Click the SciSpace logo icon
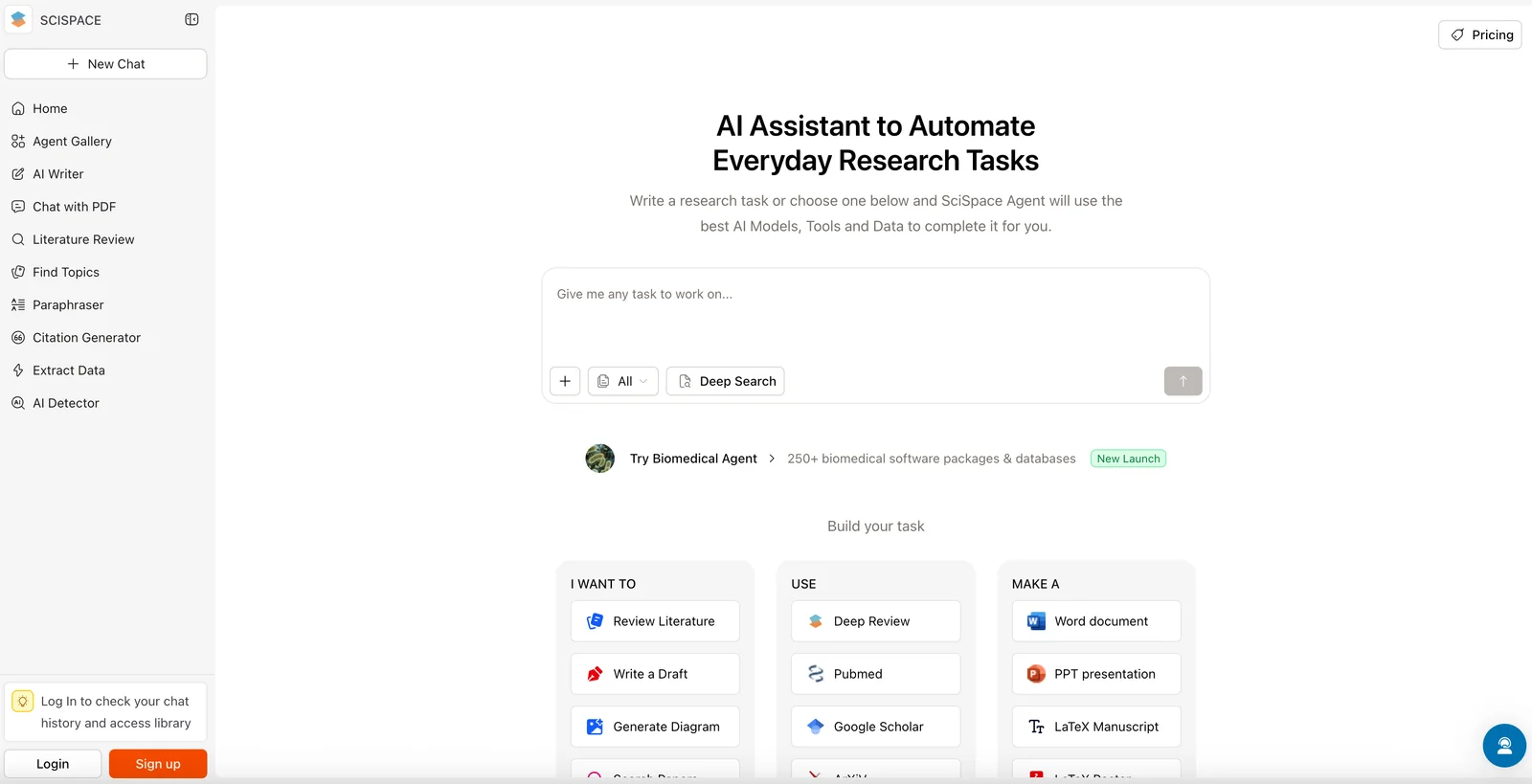This screenshot has height=784, width=1532. click(x=18, y=19)
